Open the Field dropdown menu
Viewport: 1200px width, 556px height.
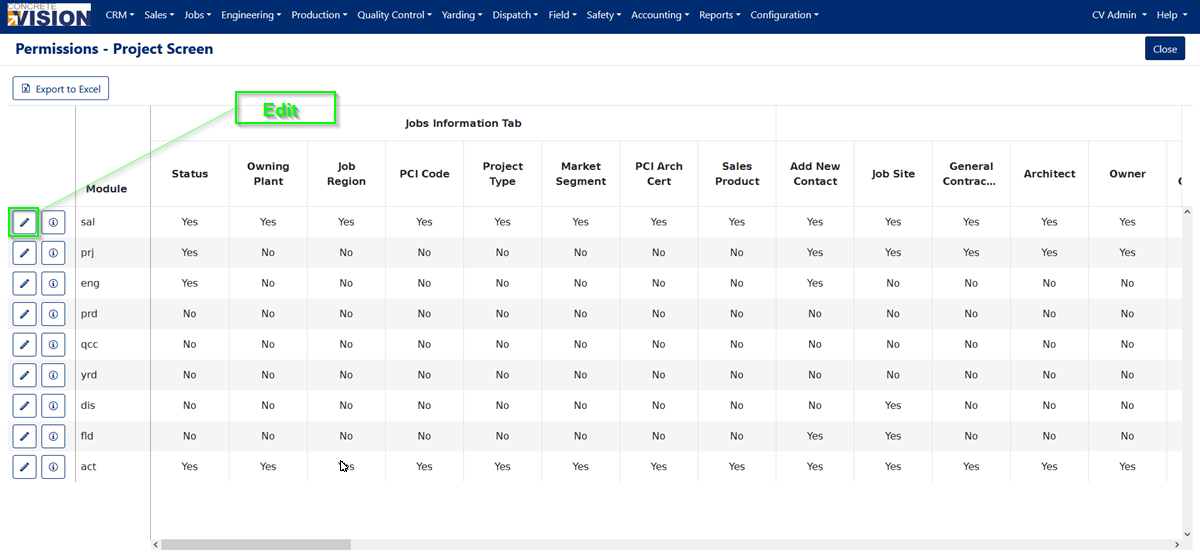pyautogui.click(x=563, y=15)
